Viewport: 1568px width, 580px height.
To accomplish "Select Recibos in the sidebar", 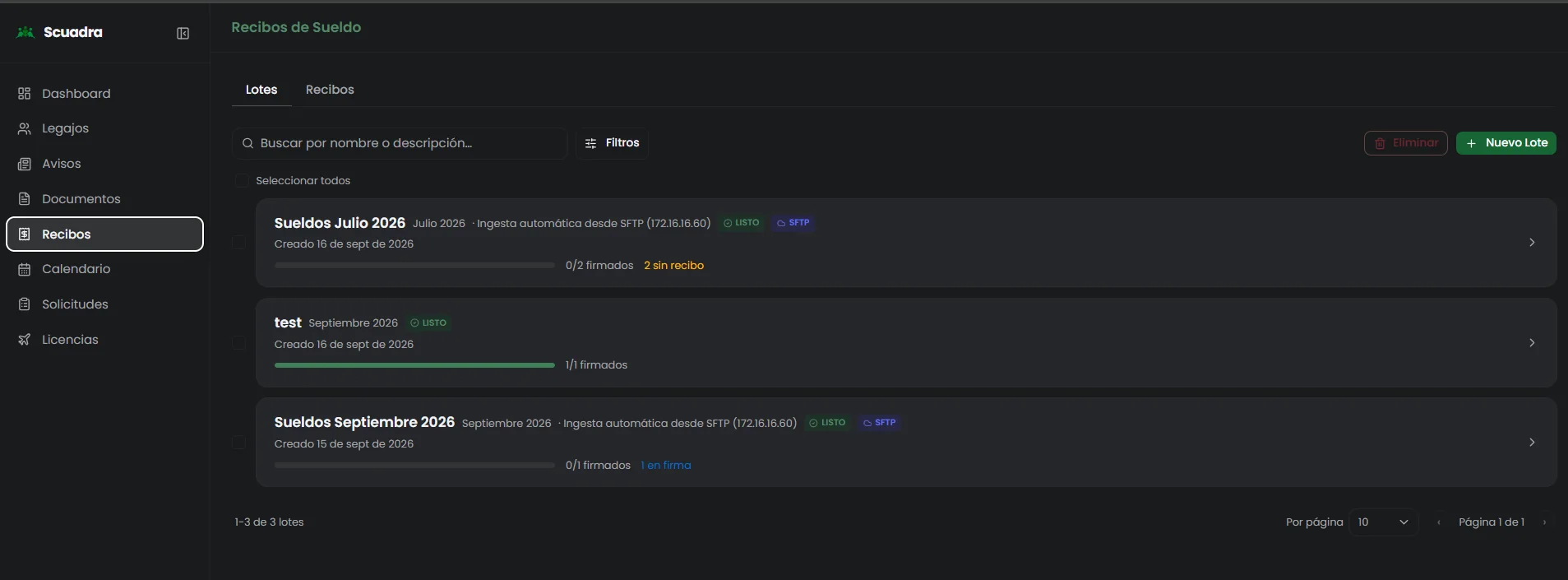I will click(104, 234).
